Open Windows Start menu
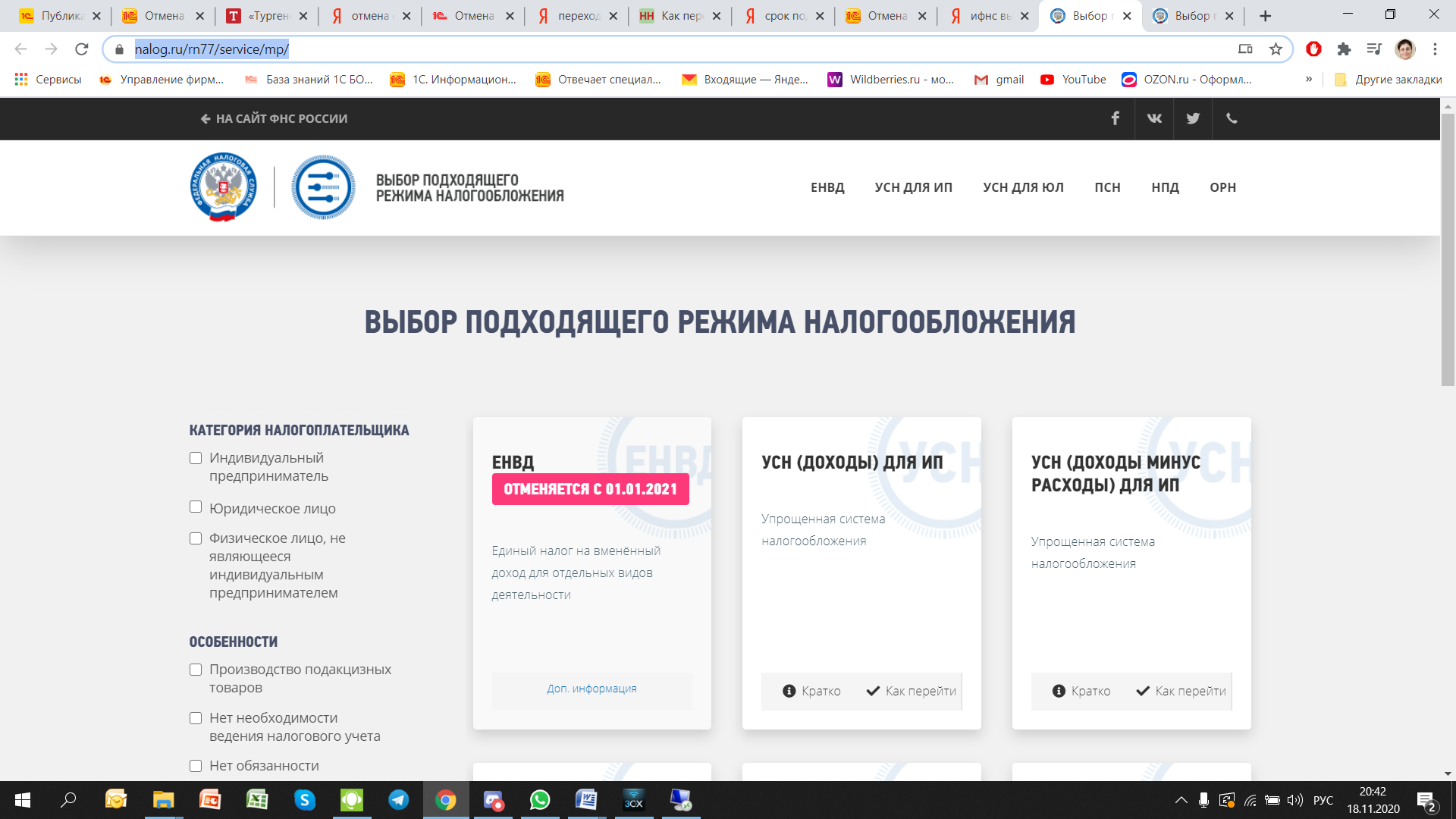The image size is (1456, 819). click(23, 800)
